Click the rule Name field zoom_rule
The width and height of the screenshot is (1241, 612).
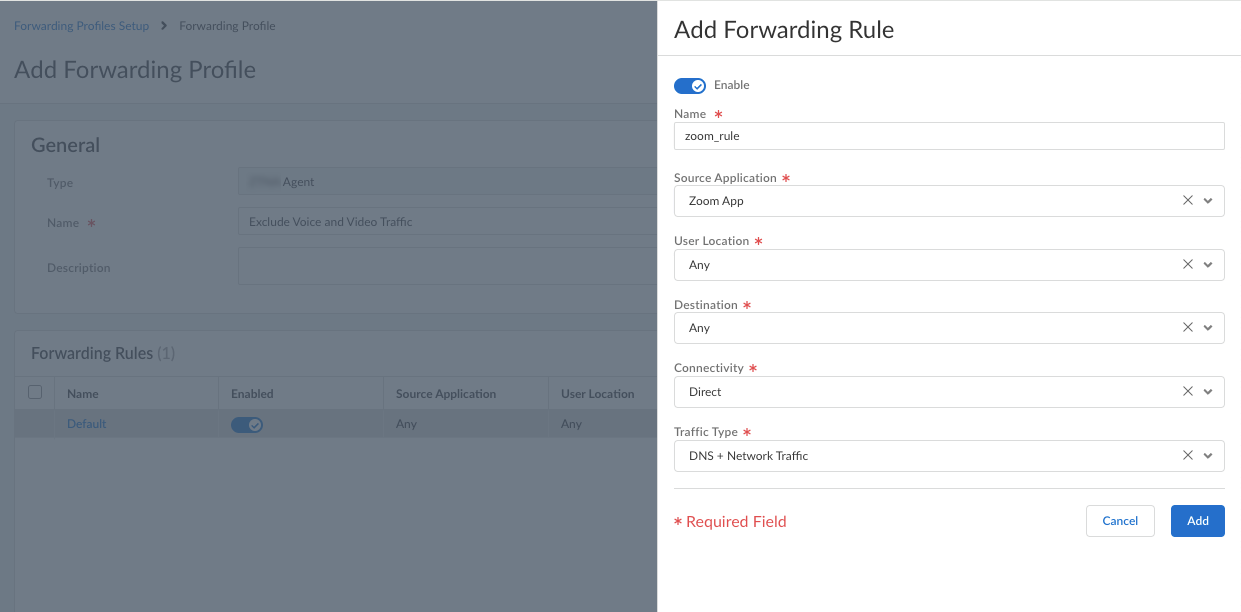pyautogui.click(x=948, y=136)
